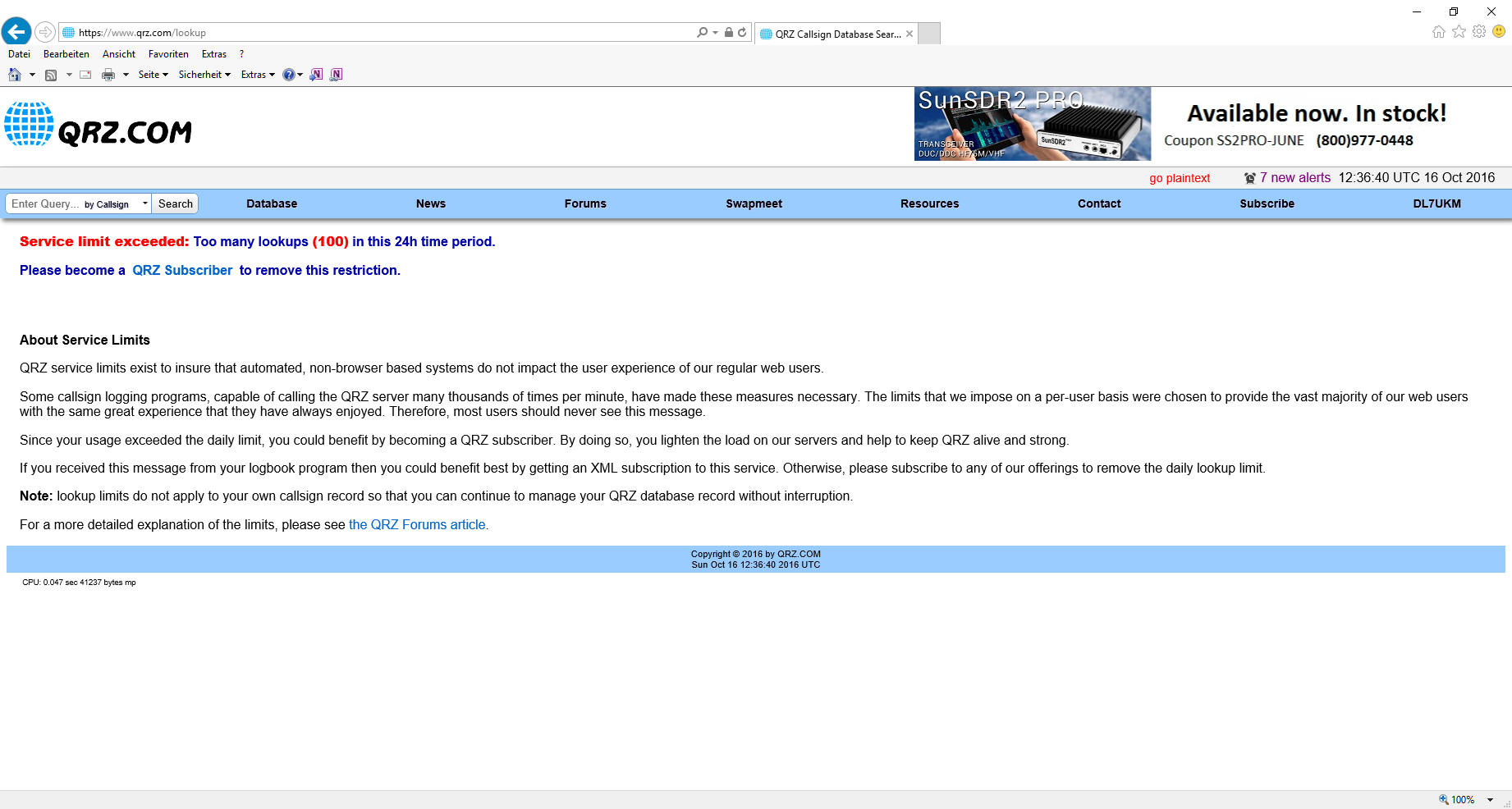Image resolution: width=1512 pixels, height=809 pixels.
Task: Expand the zoom level dropdown arrow
Action: point(1490,800)
